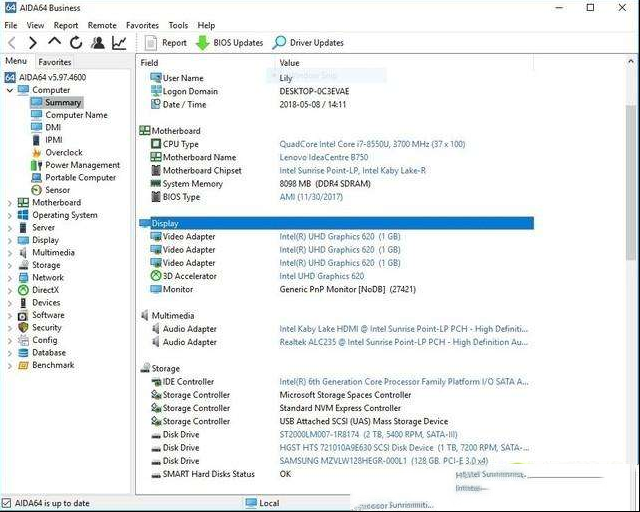Click the Portable Computer laptop icon
640x512 pixels.
pos(37,178)
